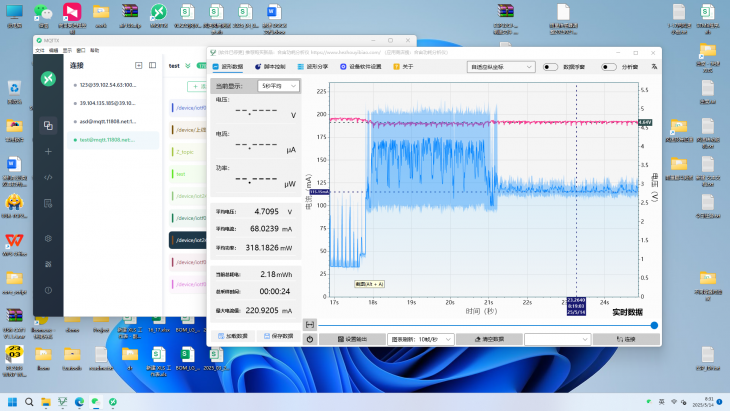
Task: Click the add subscription button in MQTTX
Action: (x=197, y=86)
